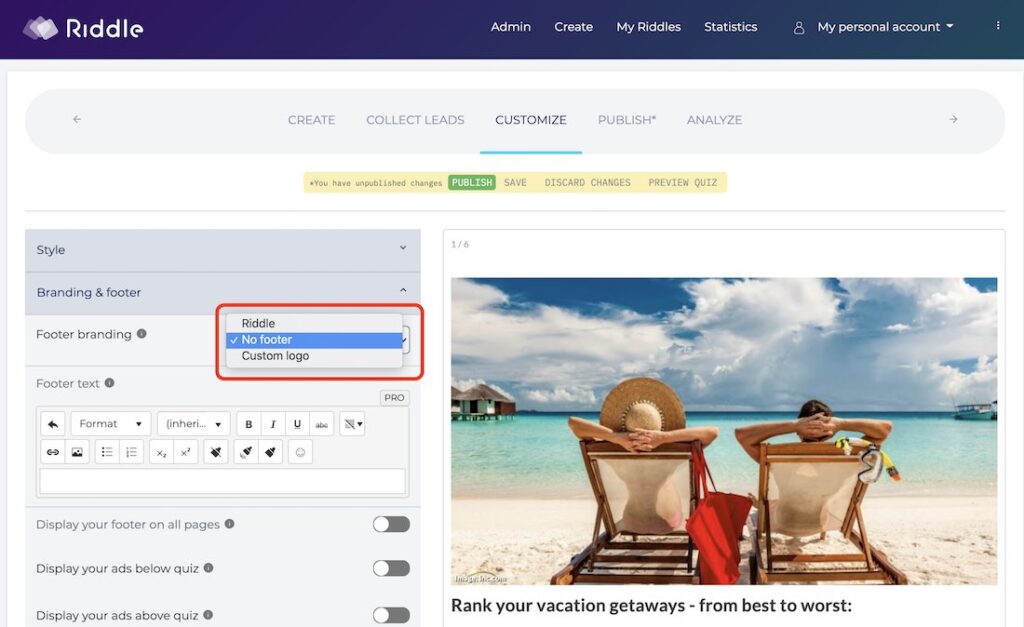Apply subscript formatting
Viewport: 1024px width, 627px height.
(x=161, y=452)
